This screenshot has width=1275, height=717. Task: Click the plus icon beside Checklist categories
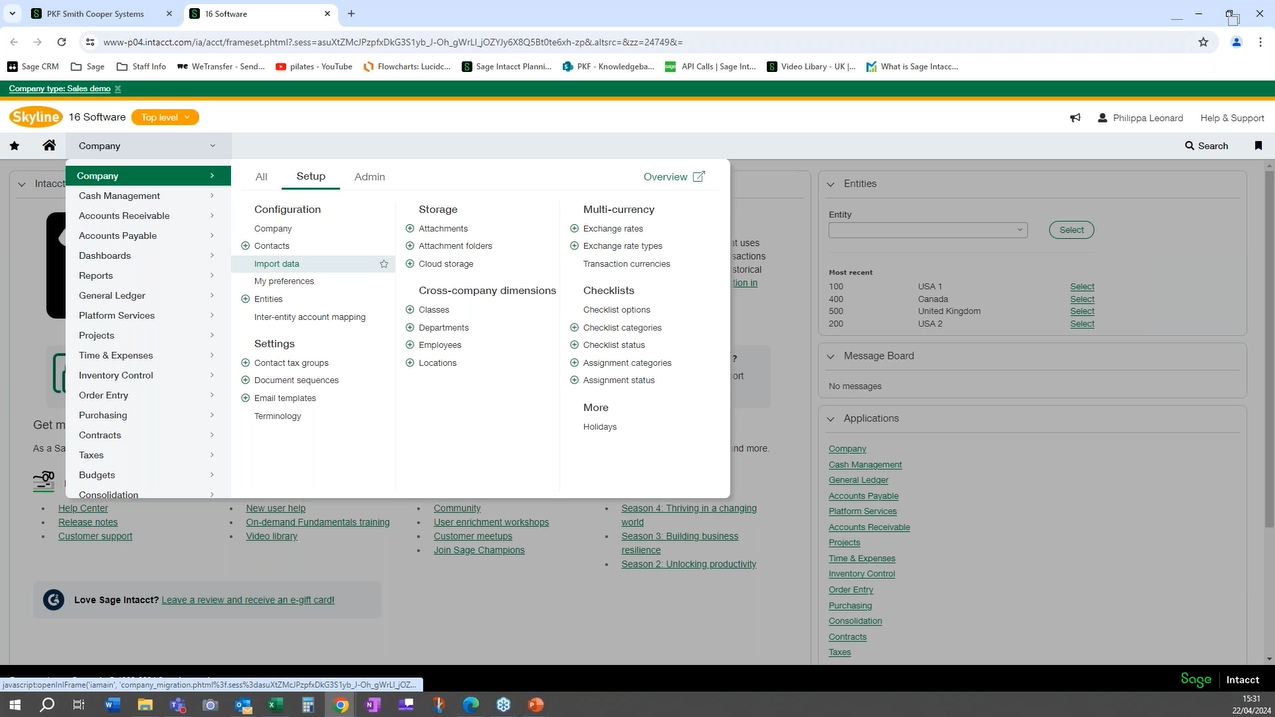[574, 328]
